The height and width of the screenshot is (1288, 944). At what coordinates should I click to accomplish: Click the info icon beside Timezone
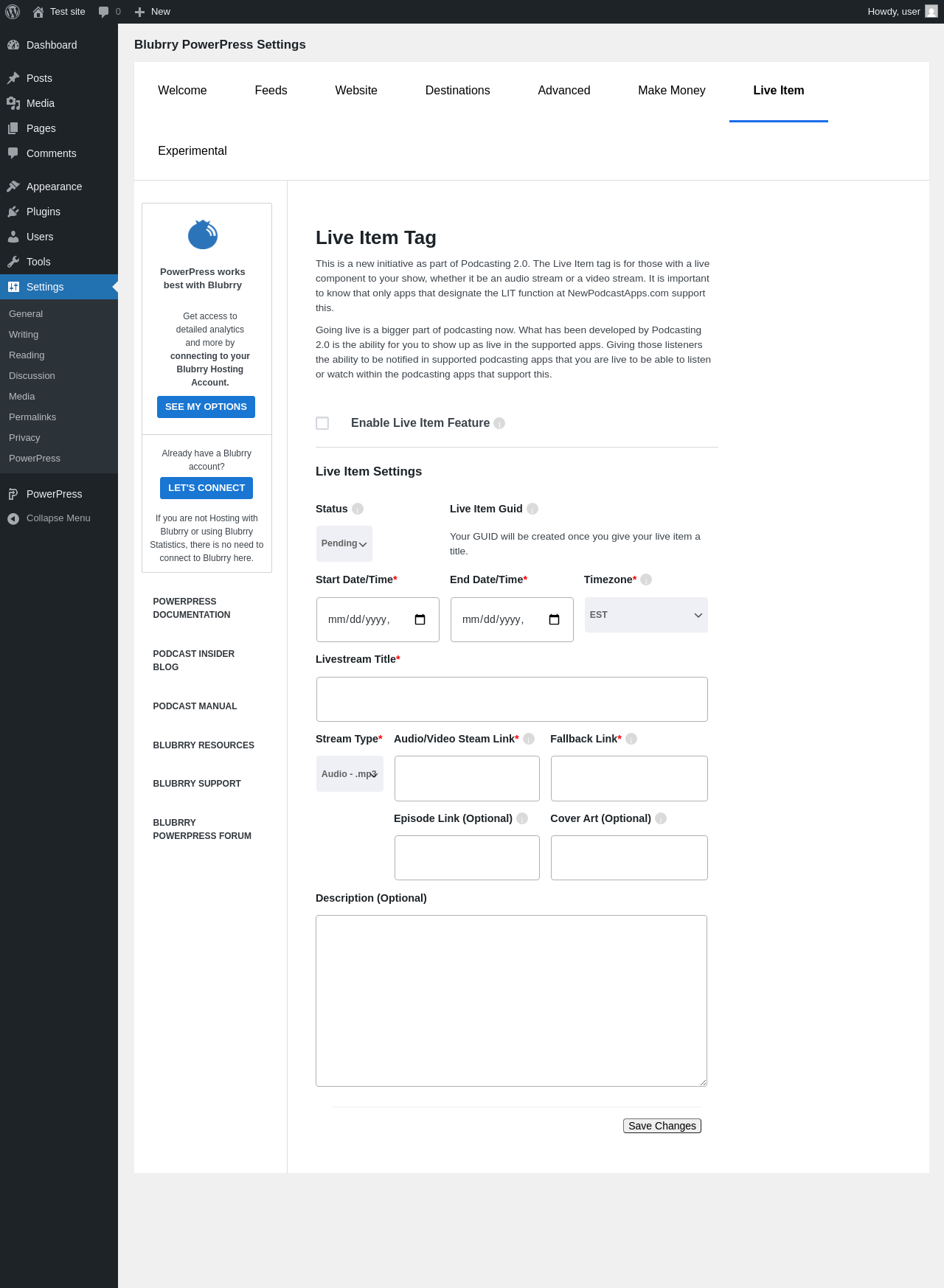[x=646, y=579]
